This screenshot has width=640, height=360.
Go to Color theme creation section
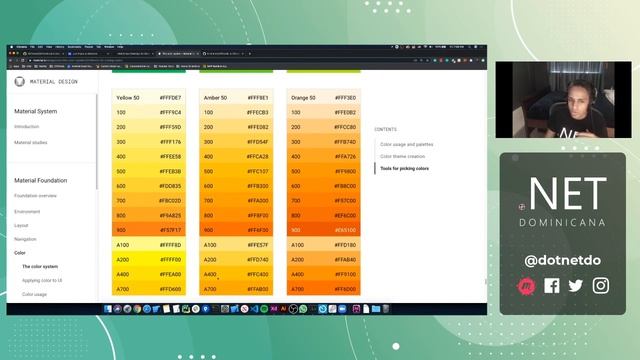pos(402,156)
